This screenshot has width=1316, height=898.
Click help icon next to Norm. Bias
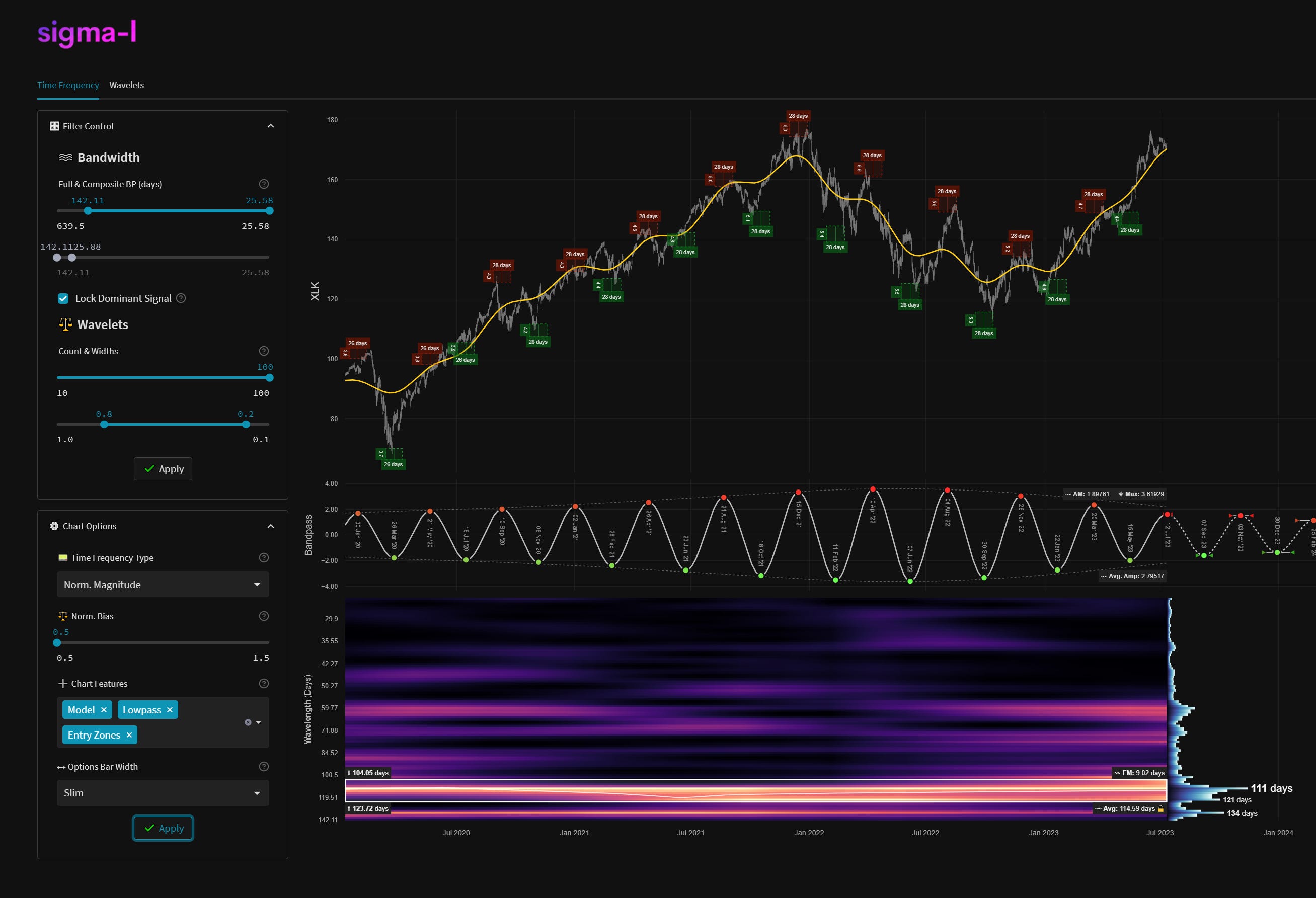(x=264, y=616)
